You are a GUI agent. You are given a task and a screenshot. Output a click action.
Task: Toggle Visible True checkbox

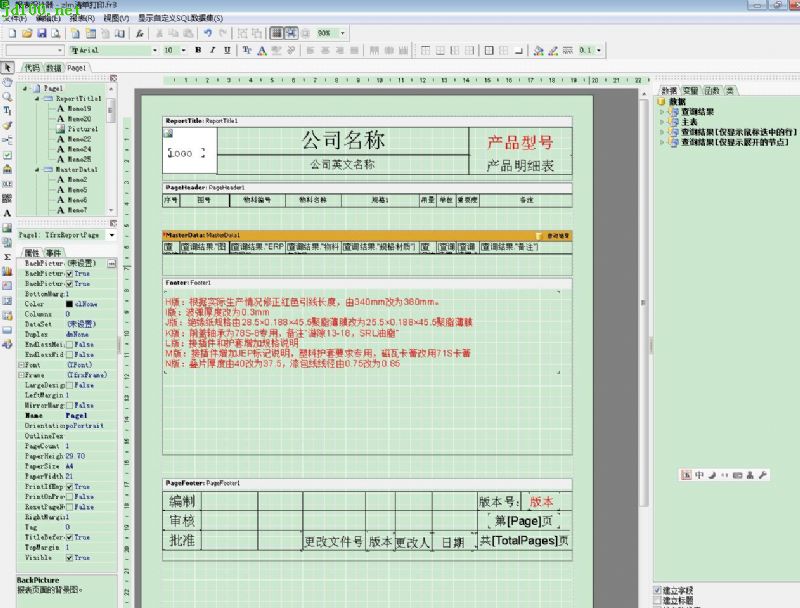click(x=69, y=558)
